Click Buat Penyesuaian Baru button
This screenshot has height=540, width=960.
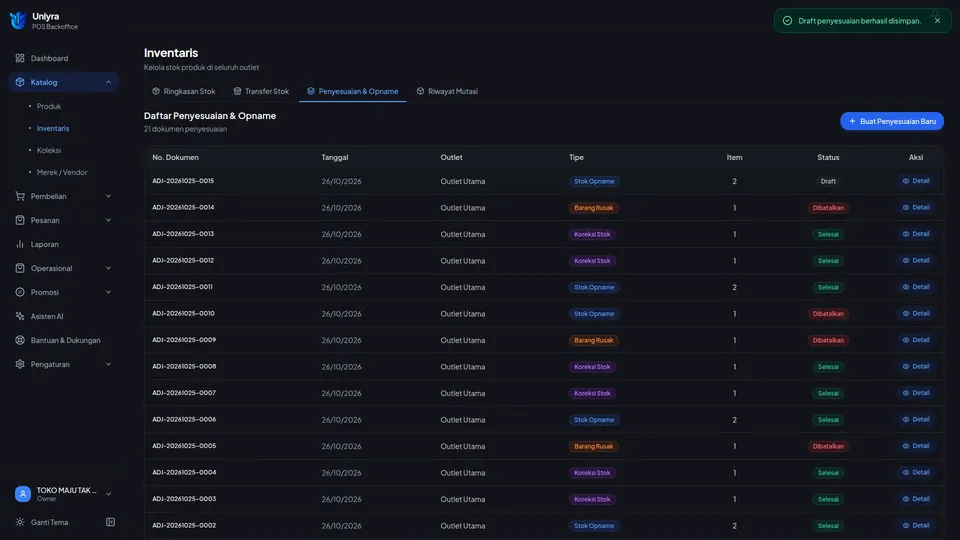click(891, 121)
